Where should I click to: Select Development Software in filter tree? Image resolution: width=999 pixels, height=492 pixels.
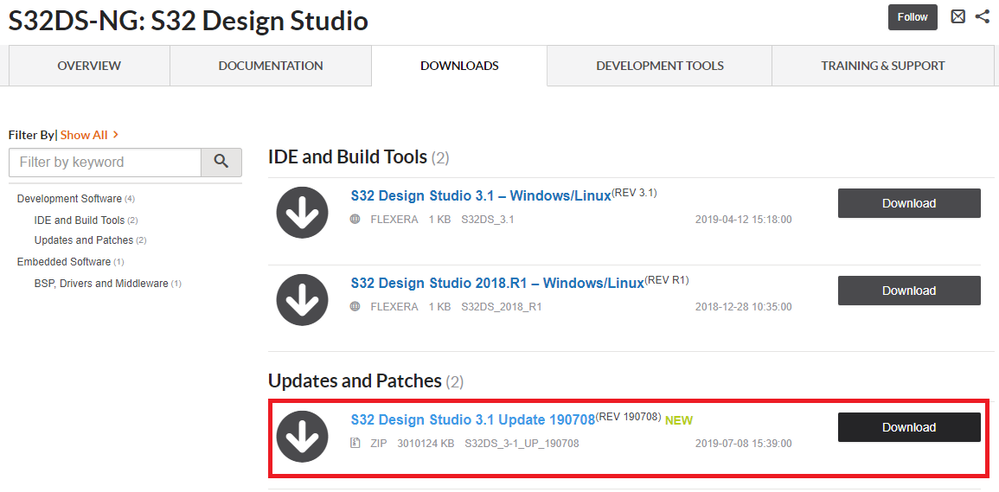(x=69, y=199)
